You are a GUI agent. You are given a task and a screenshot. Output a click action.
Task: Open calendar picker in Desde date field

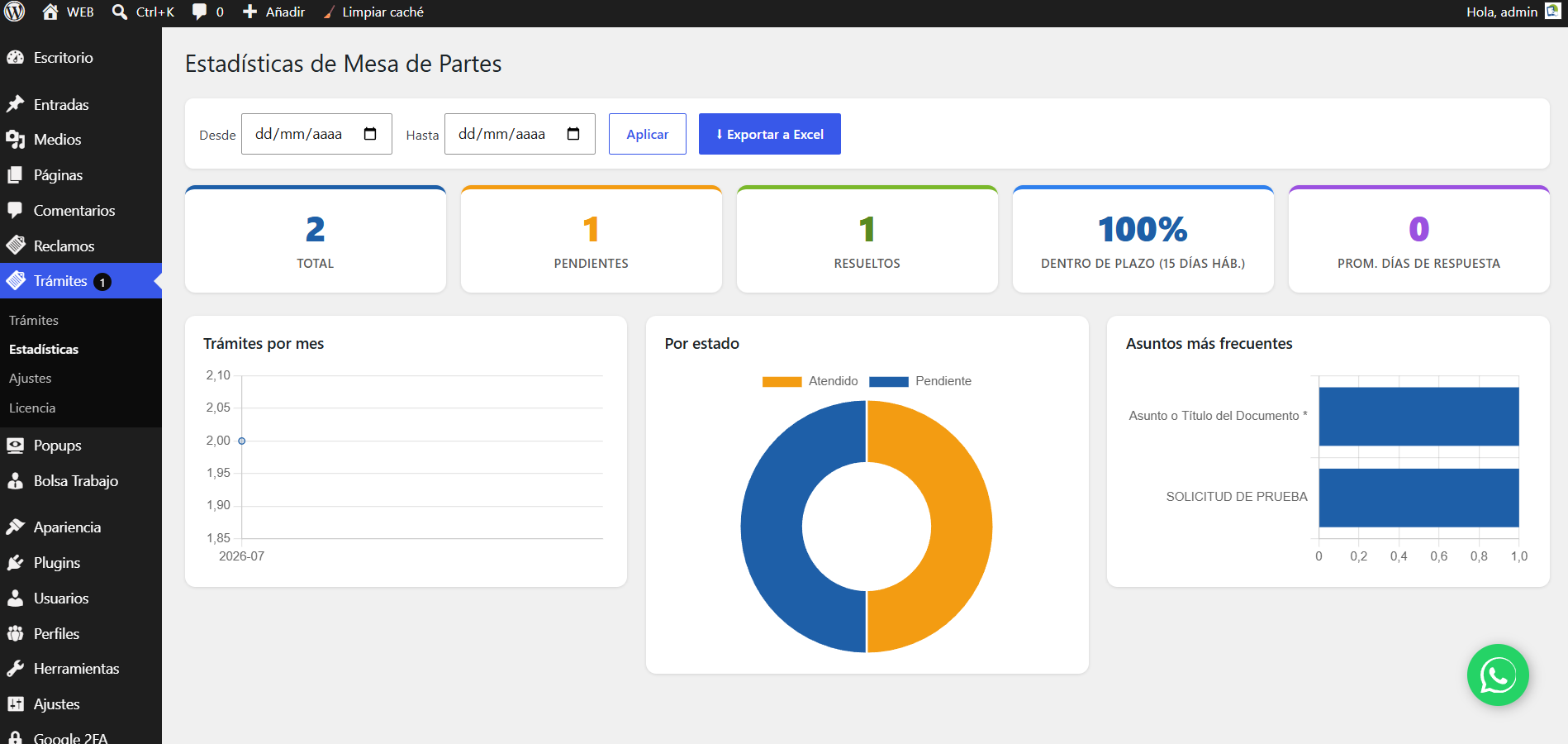tap(370, 134)
